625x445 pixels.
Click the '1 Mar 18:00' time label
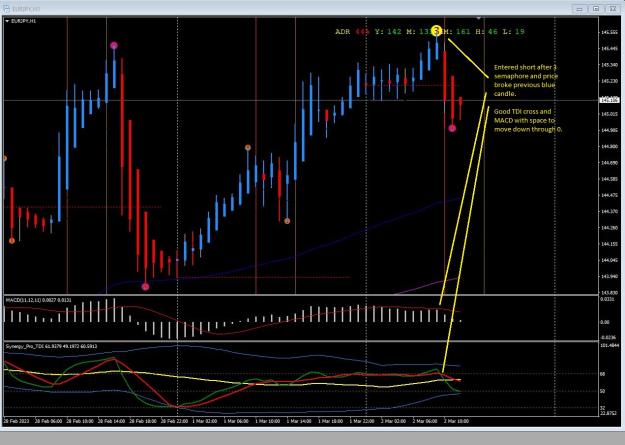331,421
